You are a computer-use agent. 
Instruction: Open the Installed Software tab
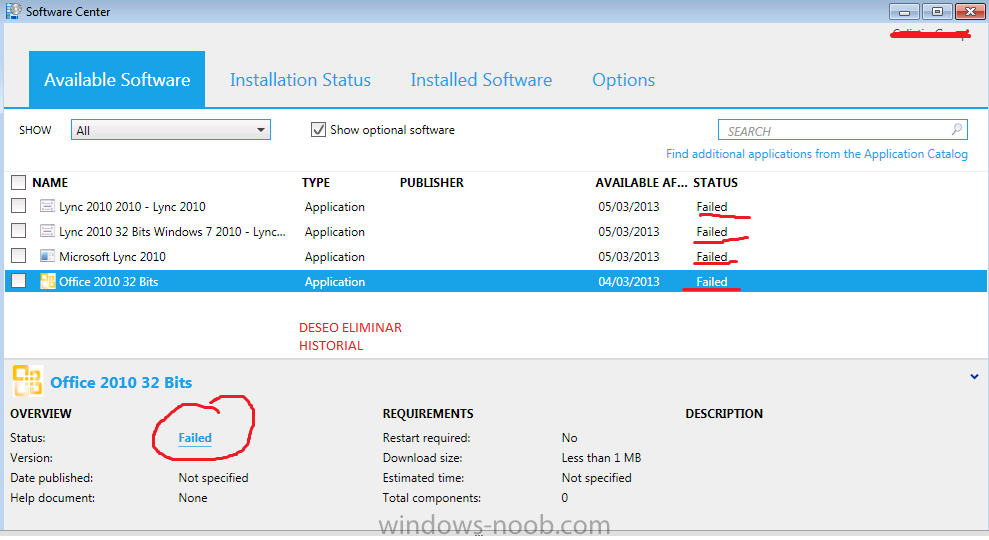click(481, 80)
